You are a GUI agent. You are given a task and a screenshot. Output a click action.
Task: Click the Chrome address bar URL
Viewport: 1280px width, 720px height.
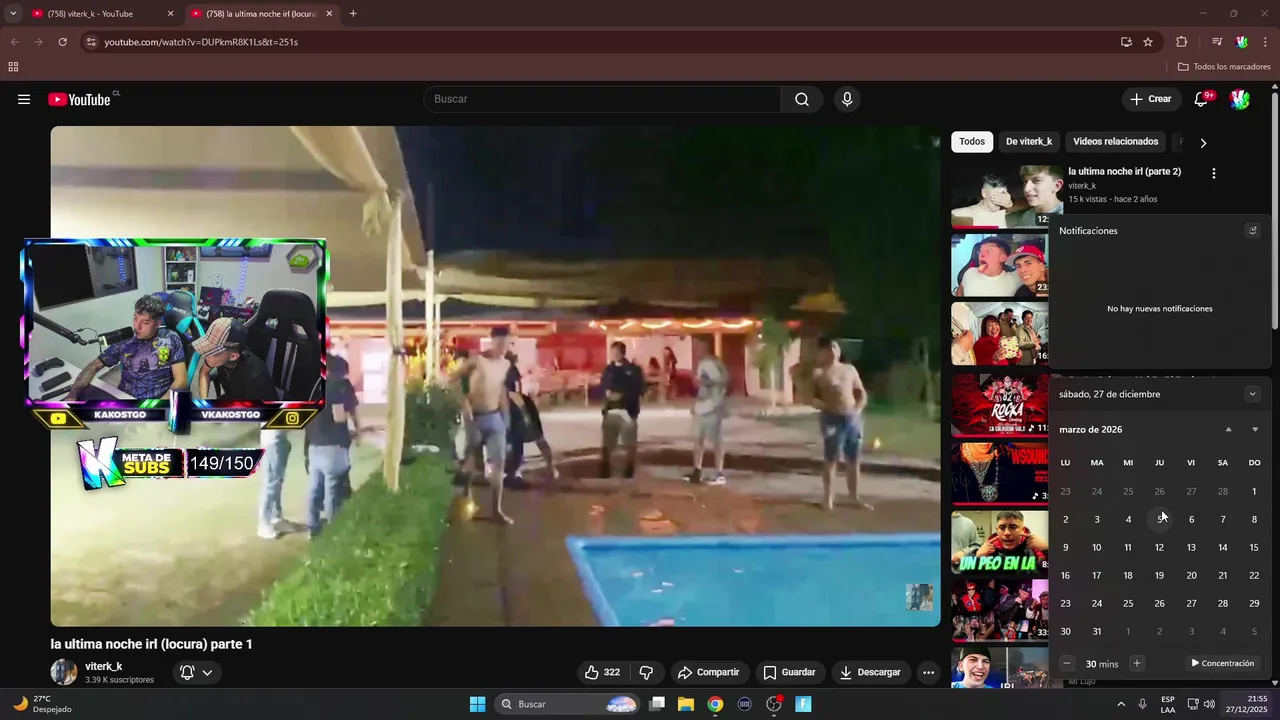pyautogui.click(x=201, y=42)
